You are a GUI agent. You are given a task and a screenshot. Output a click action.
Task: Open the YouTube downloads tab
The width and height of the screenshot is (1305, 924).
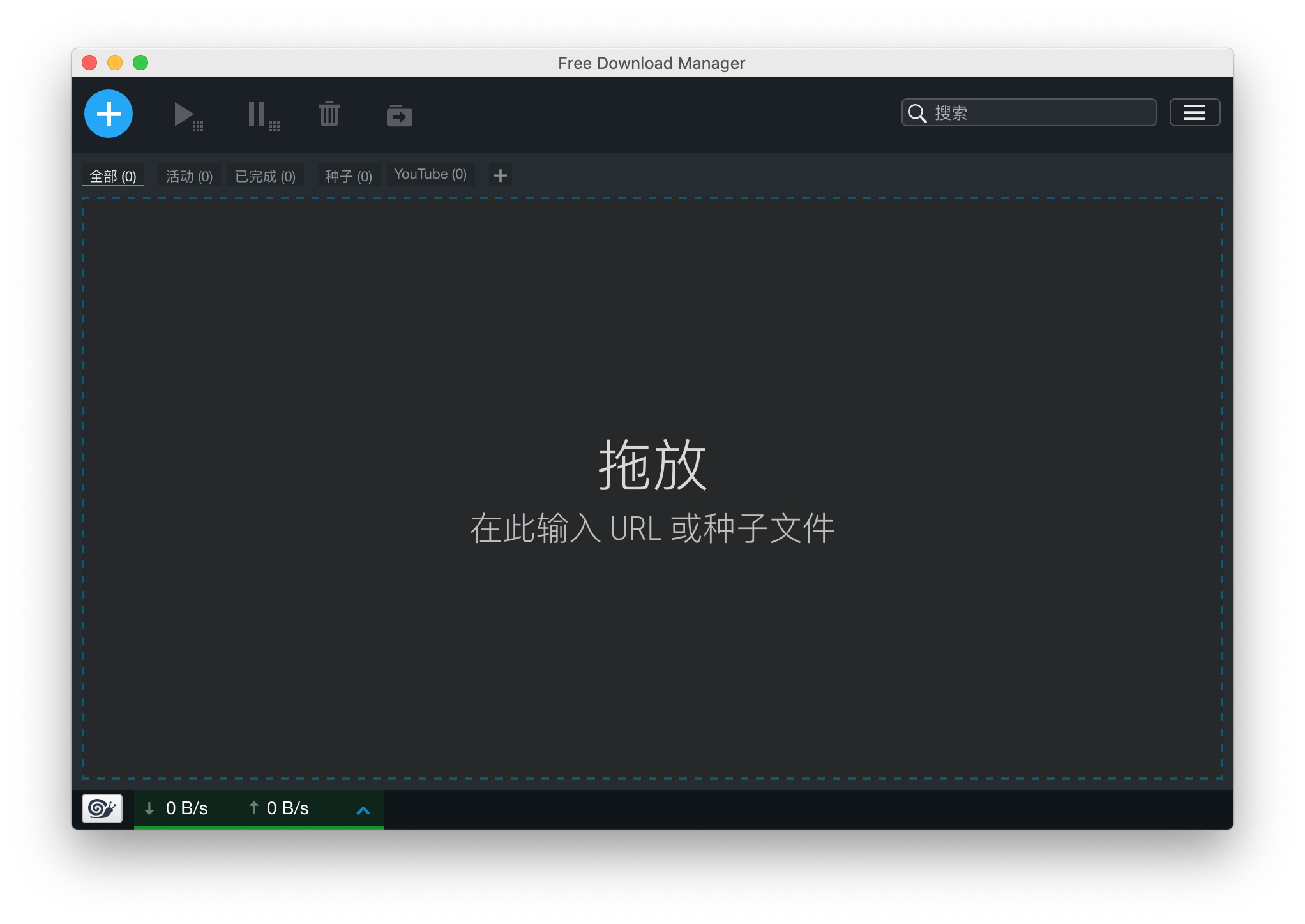click(430, 174)
